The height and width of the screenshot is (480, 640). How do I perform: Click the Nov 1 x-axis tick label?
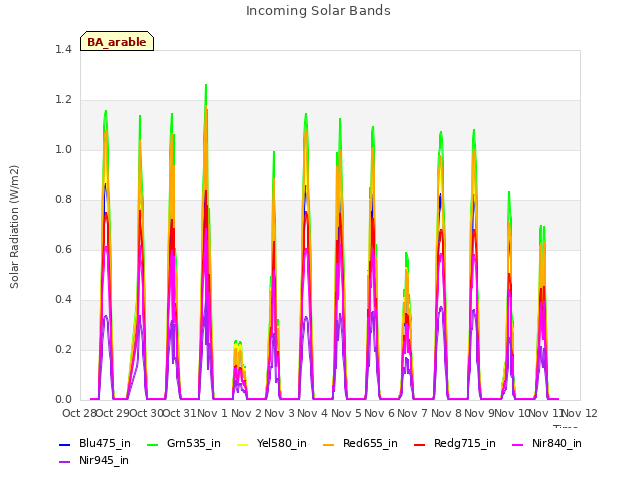(x=212, y=413)
